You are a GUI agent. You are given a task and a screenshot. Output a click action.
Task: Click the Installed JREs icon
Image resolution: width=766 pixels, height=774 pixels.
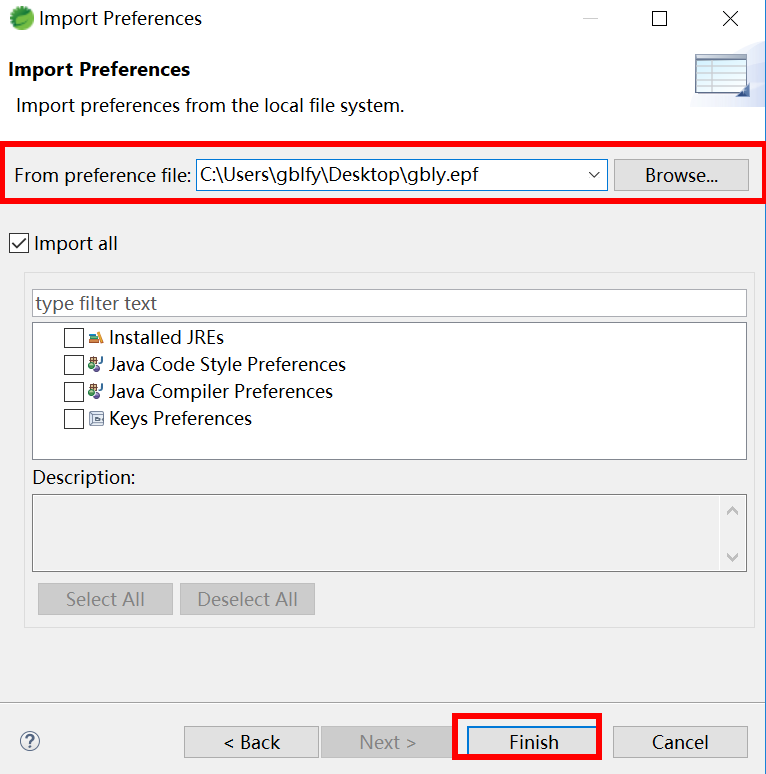point(96,338)
